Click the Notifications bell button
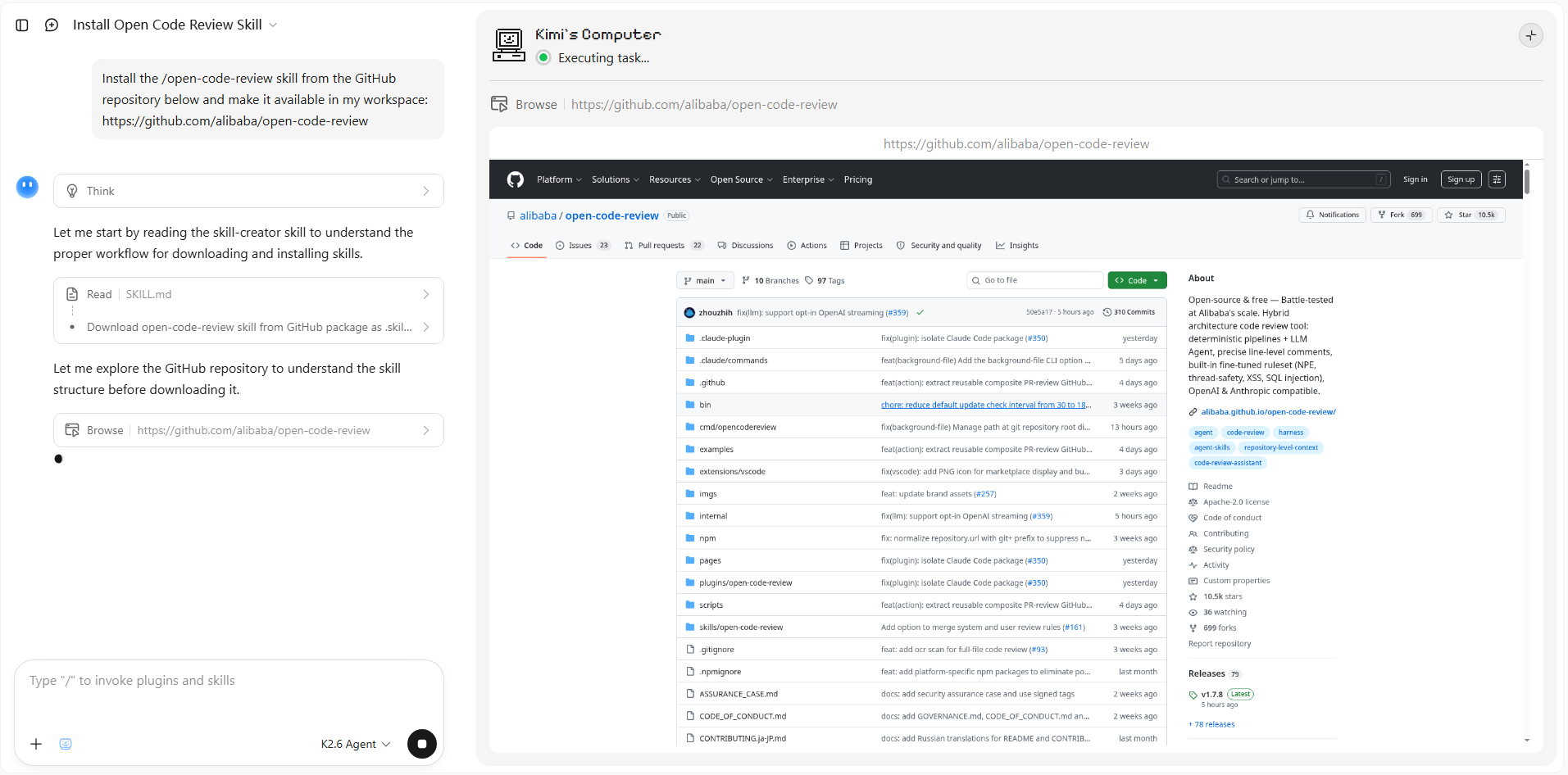 click(x=1333, y=215)
